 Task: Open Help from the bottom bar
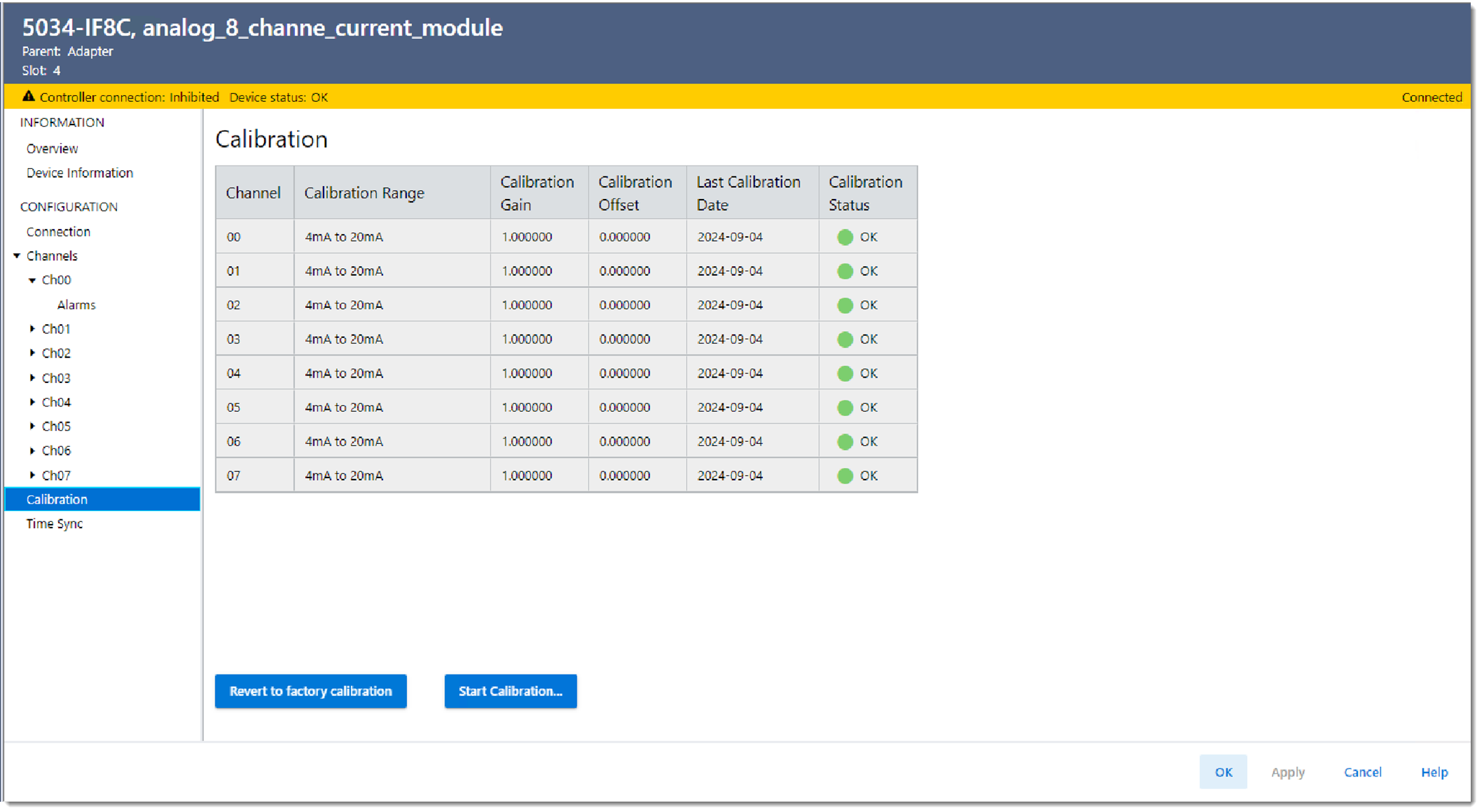point(1434,772)
